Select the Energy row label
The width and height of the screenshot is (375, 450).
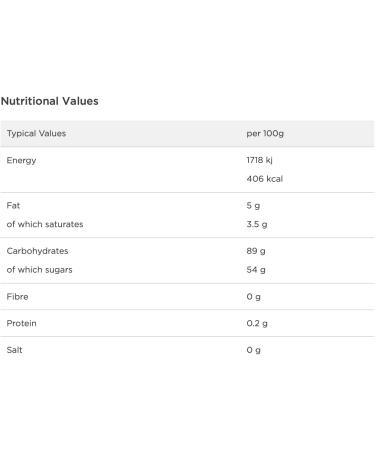coord(21,160)
